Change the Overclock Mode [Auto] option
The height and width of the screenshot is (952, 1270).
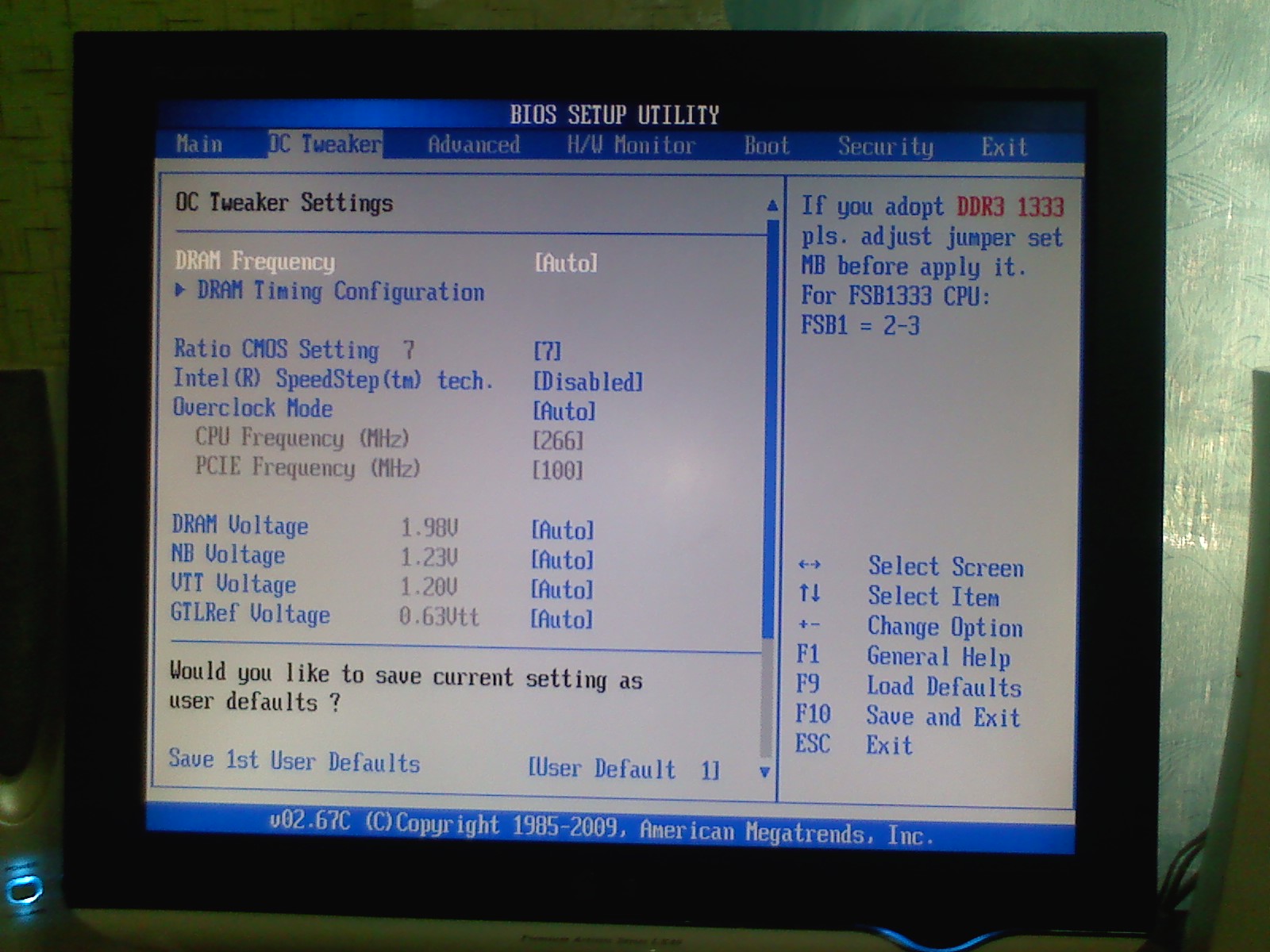tap(564, 411)
